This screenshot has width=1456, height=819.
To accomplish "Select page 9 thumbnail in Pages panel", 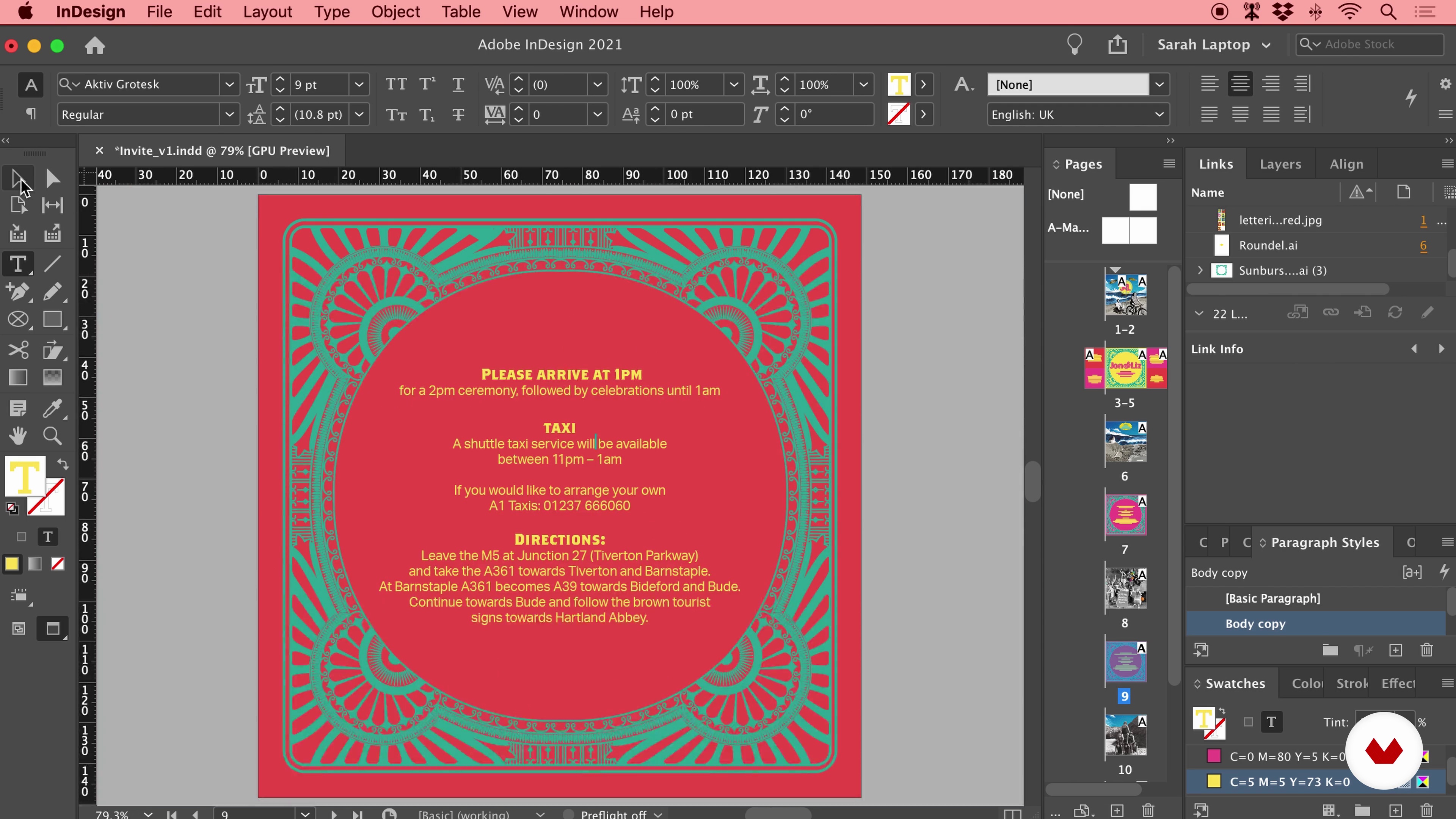I will click(x=1125, y=662).
